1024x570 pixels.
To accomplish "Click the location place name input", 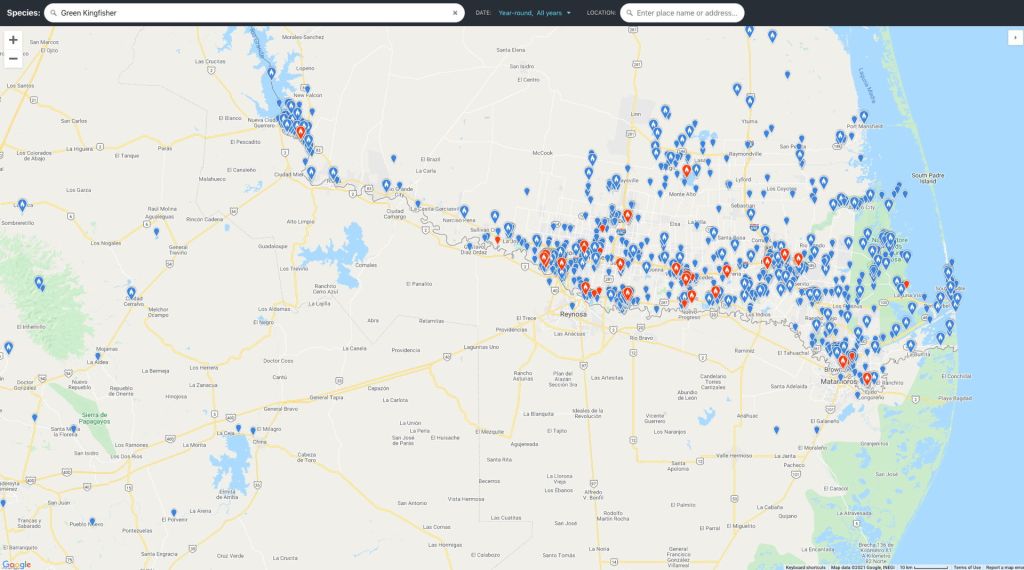I will pyautogui.click(x=690, y=13).
